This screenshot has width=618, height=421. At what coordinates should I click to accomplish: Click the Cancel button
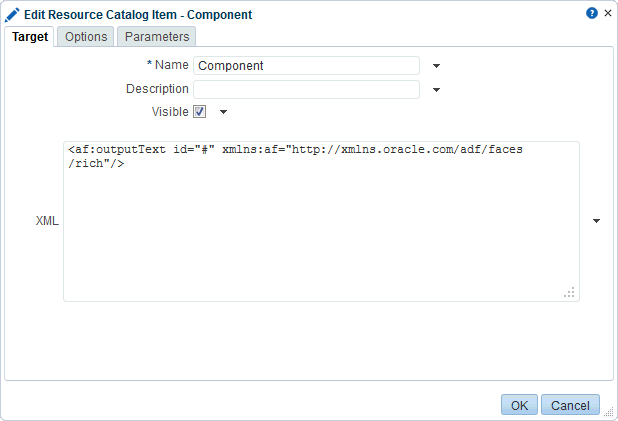[570, 405]
